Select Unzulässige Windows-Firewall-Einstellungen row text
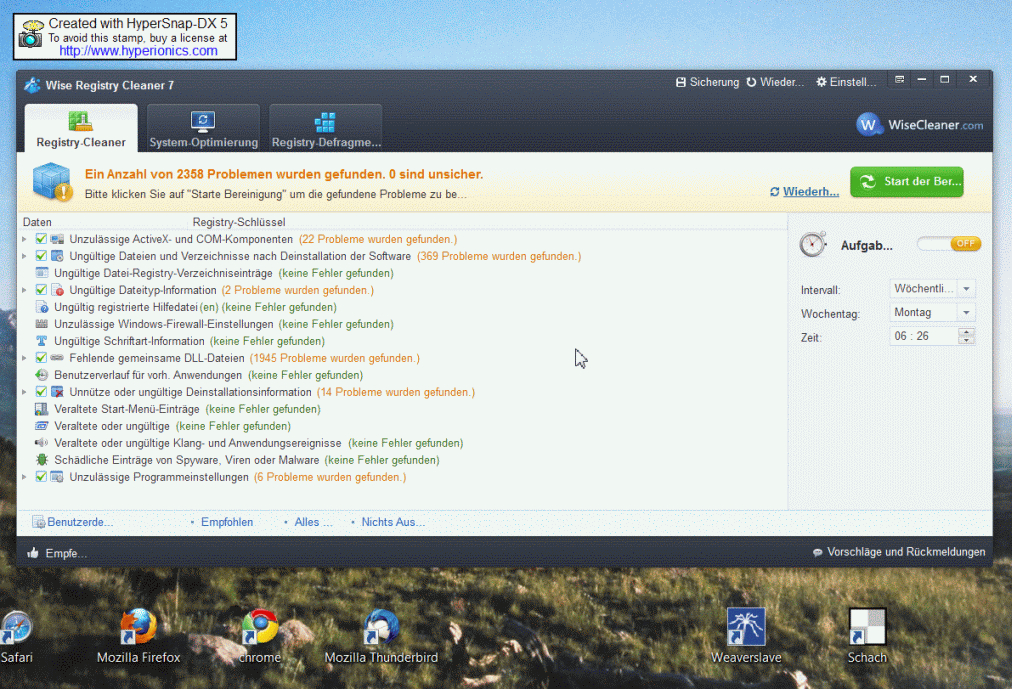 pos(164,324)
